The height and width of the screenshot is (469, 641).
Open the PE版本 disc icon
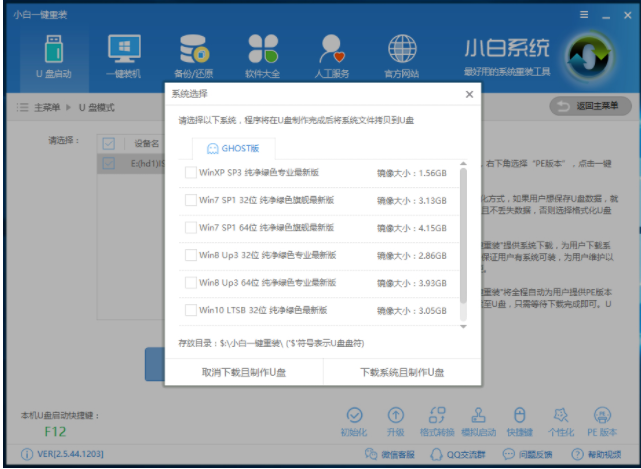click(x=601, y=415)
